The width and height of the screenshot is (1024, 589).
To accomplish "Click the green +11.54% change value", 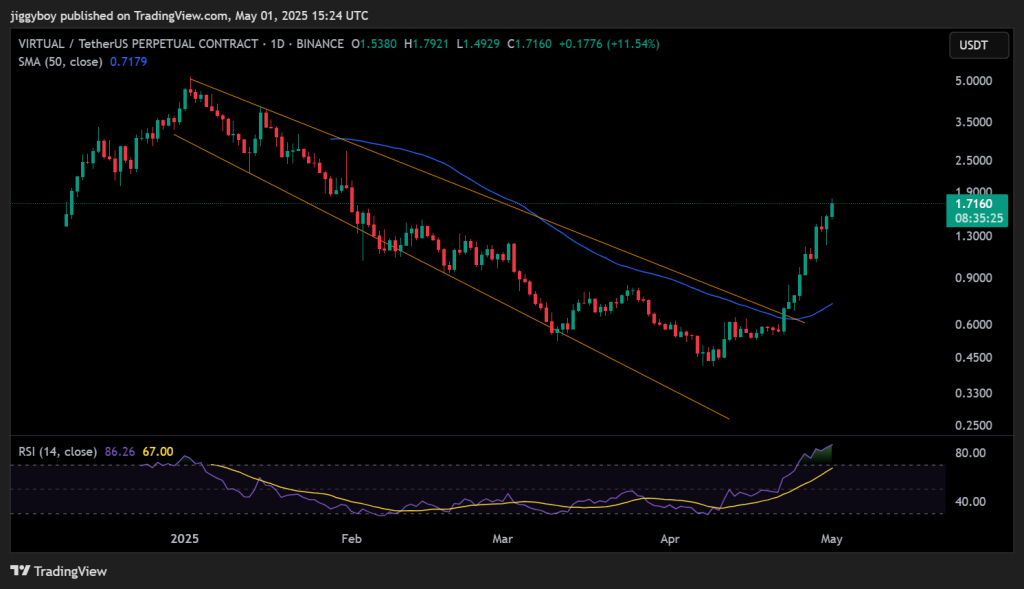I will 636,44.
